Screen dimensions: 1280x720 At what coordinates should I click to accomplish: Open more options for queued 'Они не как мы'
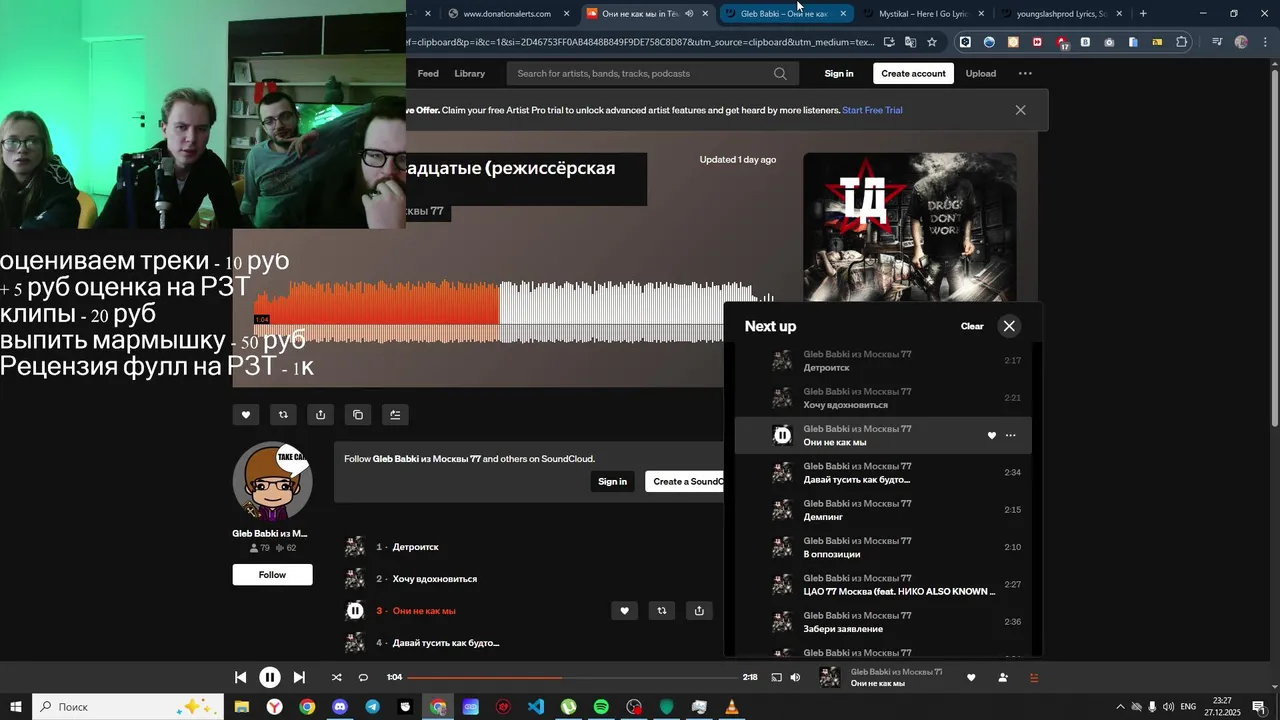1010,435
